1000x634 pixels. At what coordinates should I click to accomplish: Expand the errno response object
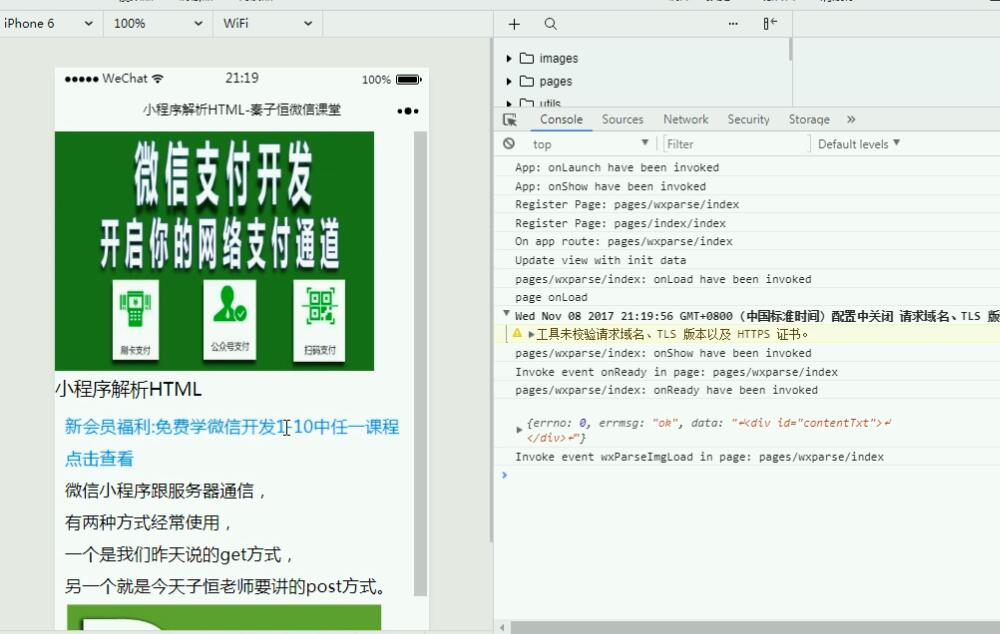(x=519, y=430)
